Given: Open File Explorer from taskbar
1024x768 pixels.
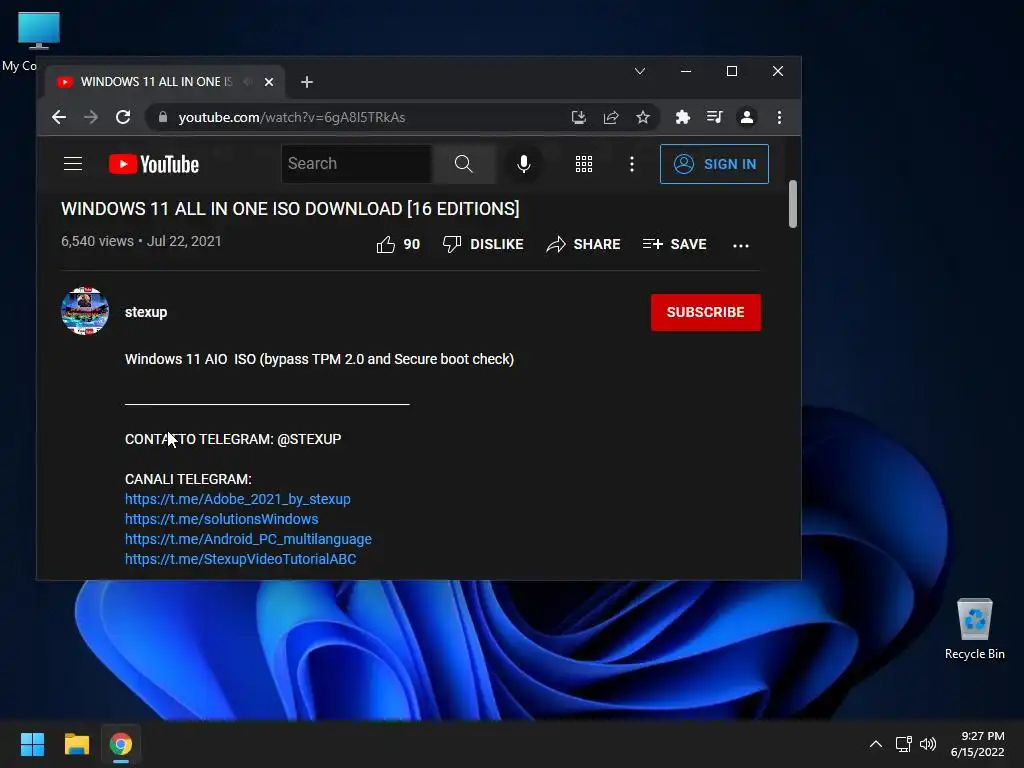Looking at the screenshot, I should pyautogui.click(x=76, y=744).
